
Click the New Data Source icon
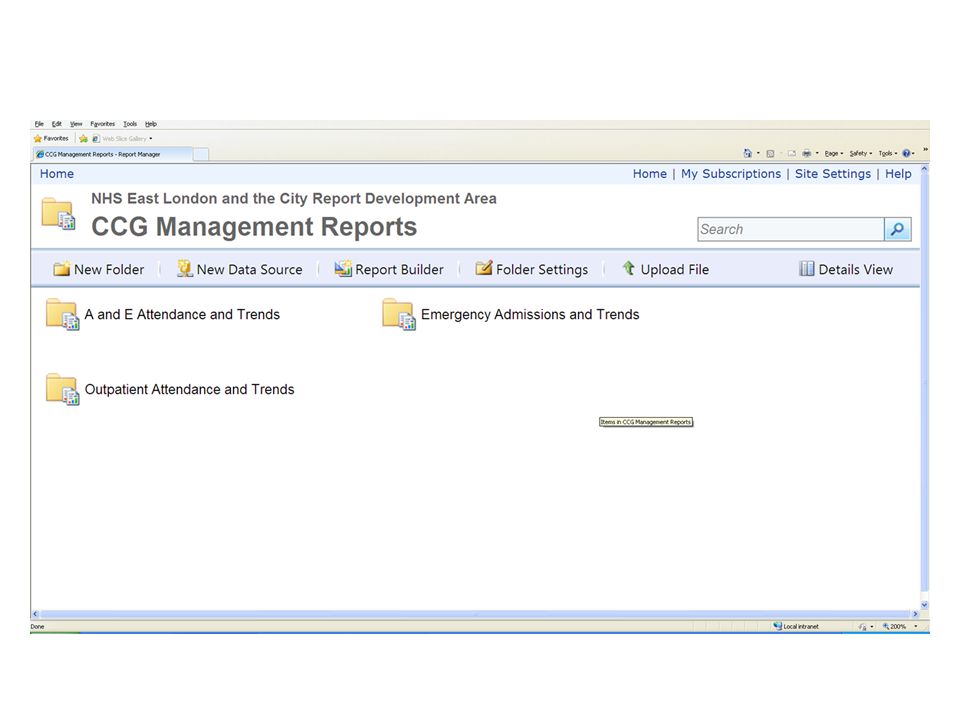[x=184, y=268]
